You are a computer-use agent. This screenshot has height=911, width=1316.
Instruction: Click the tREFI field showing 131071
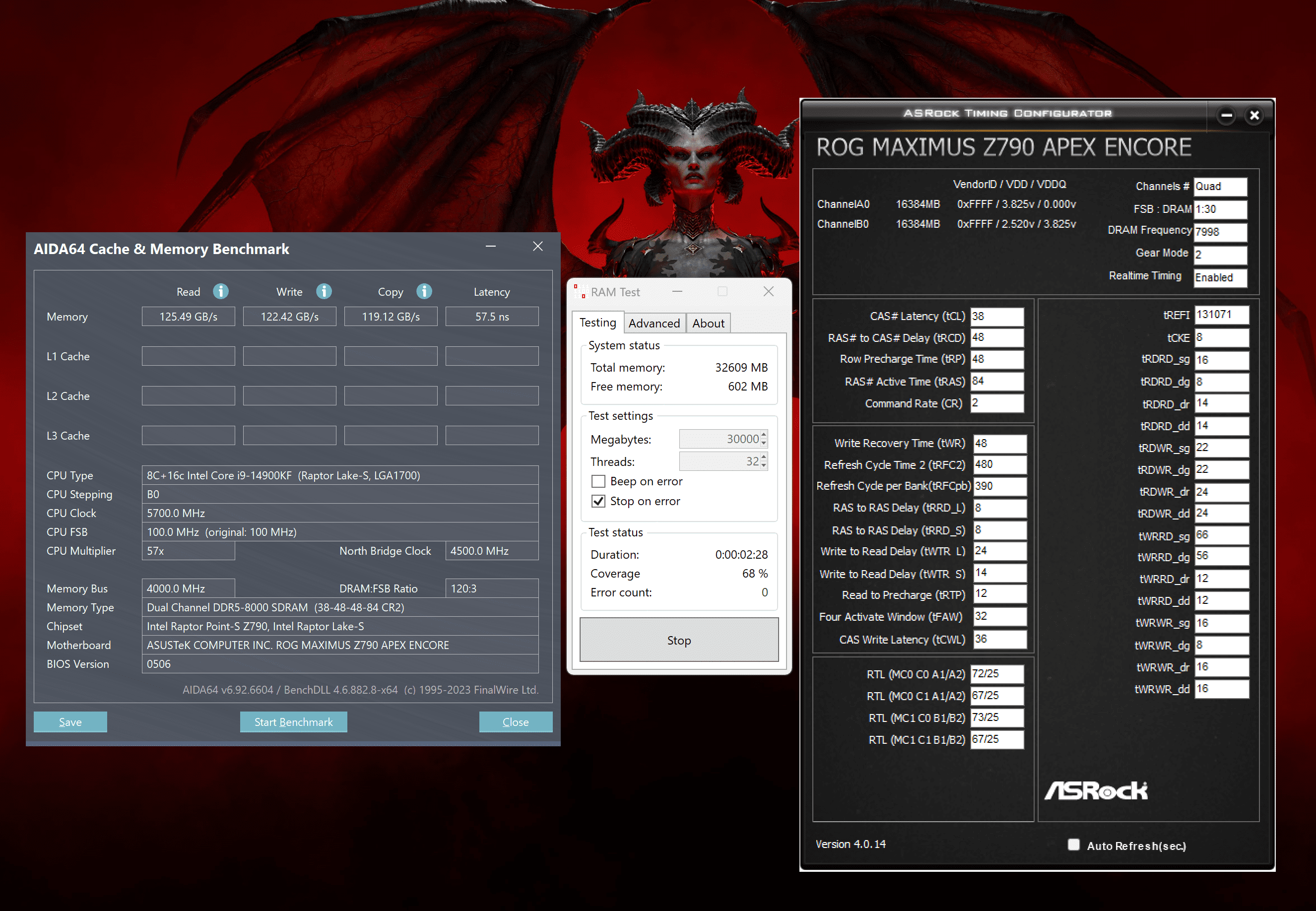(1222, 315)
